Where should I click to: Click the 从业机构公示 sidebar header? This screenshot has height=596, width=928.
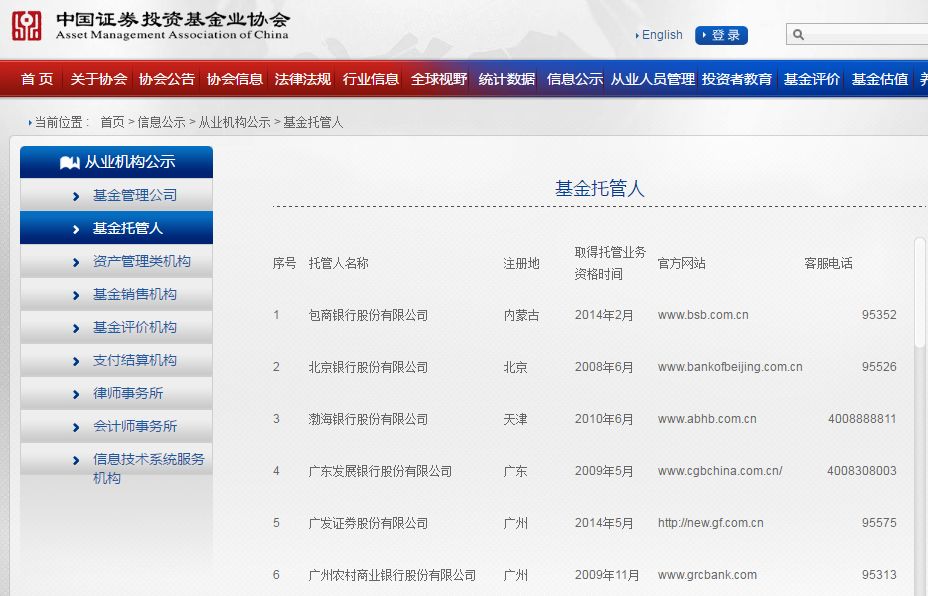pos(117,162)
